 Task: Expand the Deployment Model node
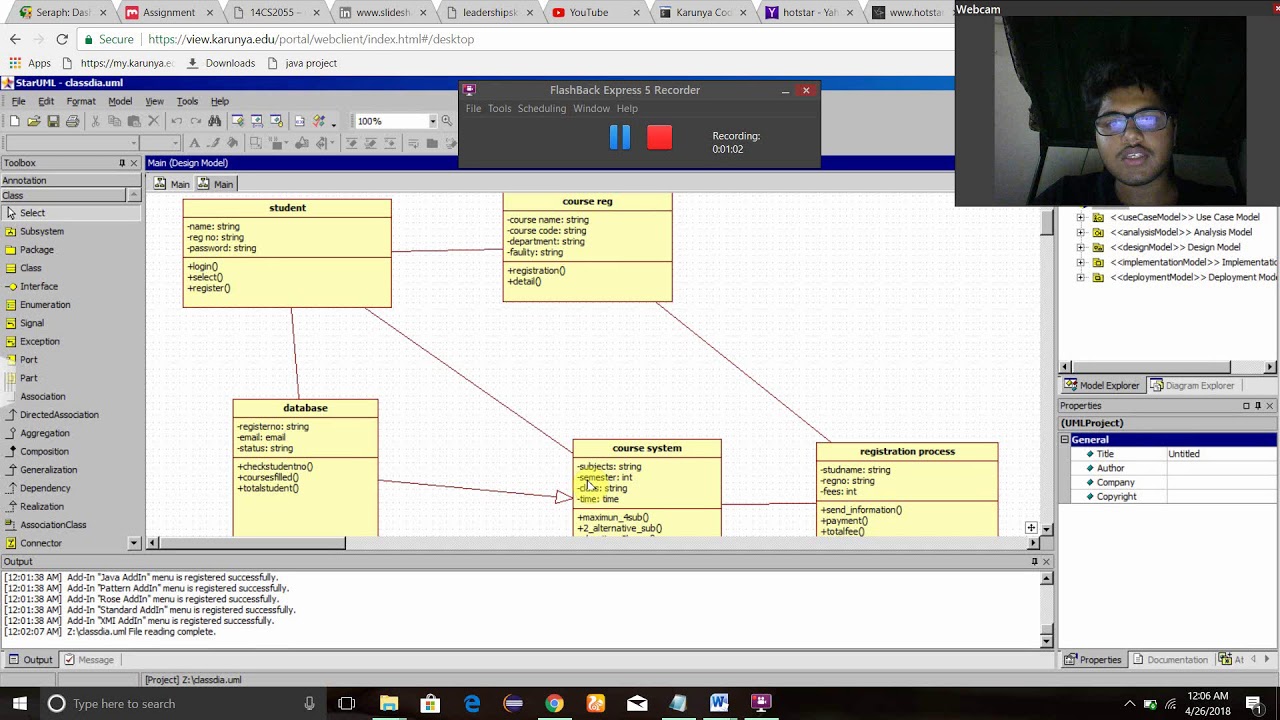click(1080, 277)
